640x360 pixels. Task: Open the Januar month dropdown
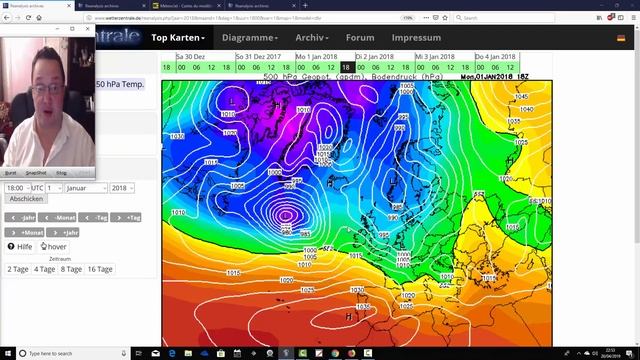pos(86,188)
